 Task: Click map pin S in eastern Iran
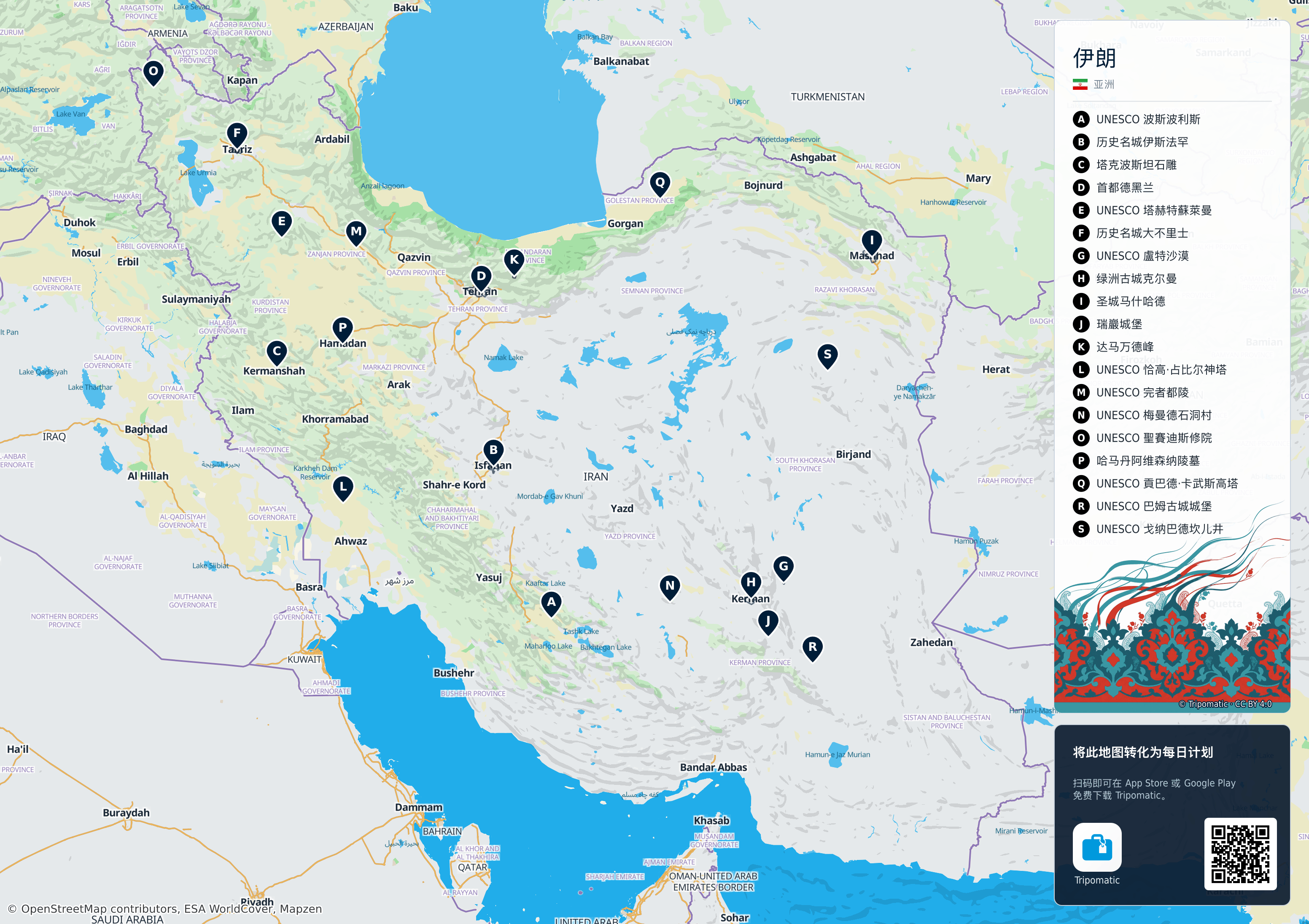(828, 357)
